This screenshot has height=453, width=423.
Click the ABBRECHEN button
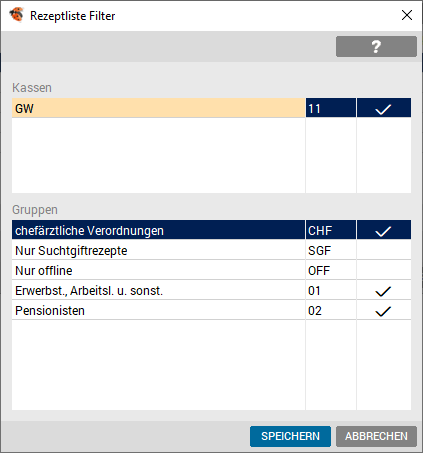pyautogui.click(x=376, y=436)
